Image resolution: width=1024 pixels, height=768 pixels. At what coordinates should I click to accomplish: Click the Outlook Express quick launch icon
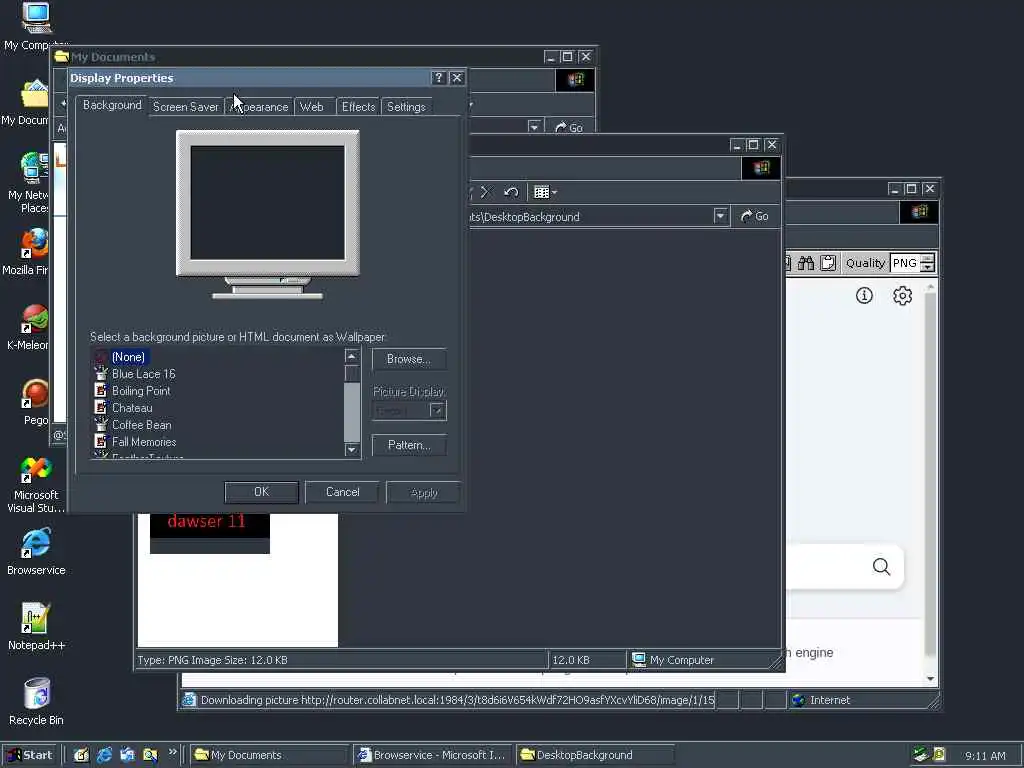click(127, 755)
